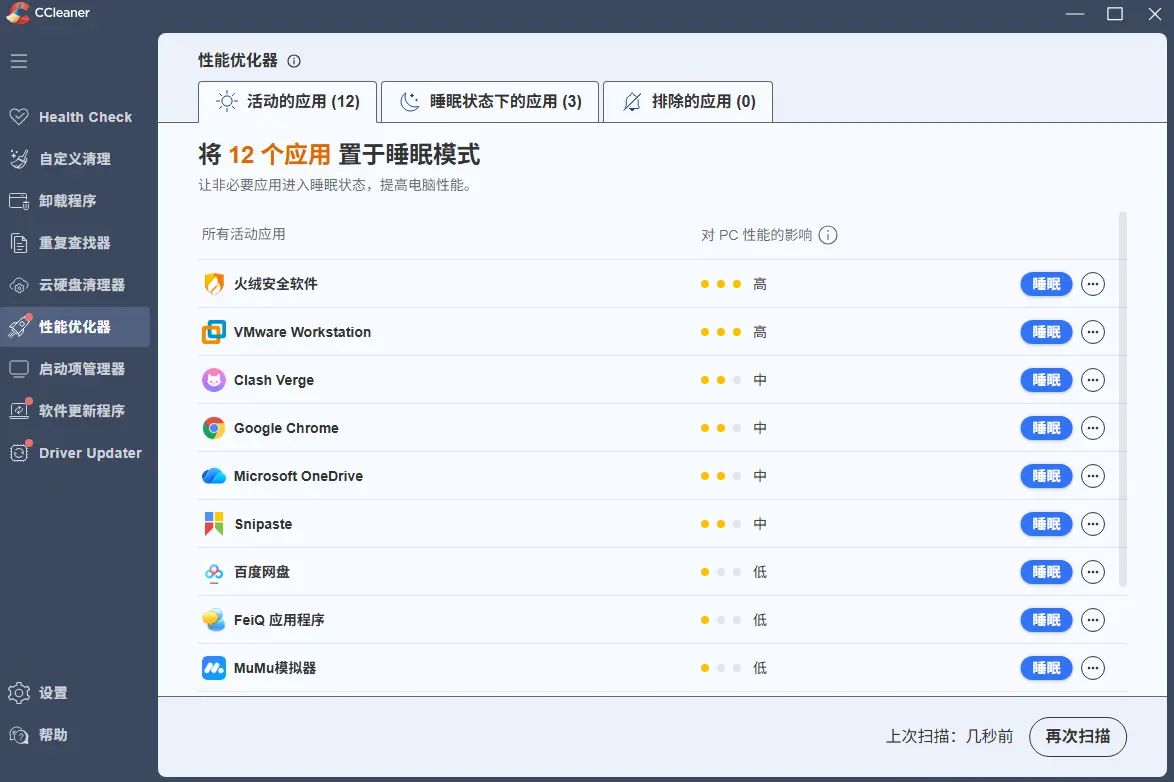
Task: Put FeiQ 应用程序 to sleep
Action: click(1046, 619)
